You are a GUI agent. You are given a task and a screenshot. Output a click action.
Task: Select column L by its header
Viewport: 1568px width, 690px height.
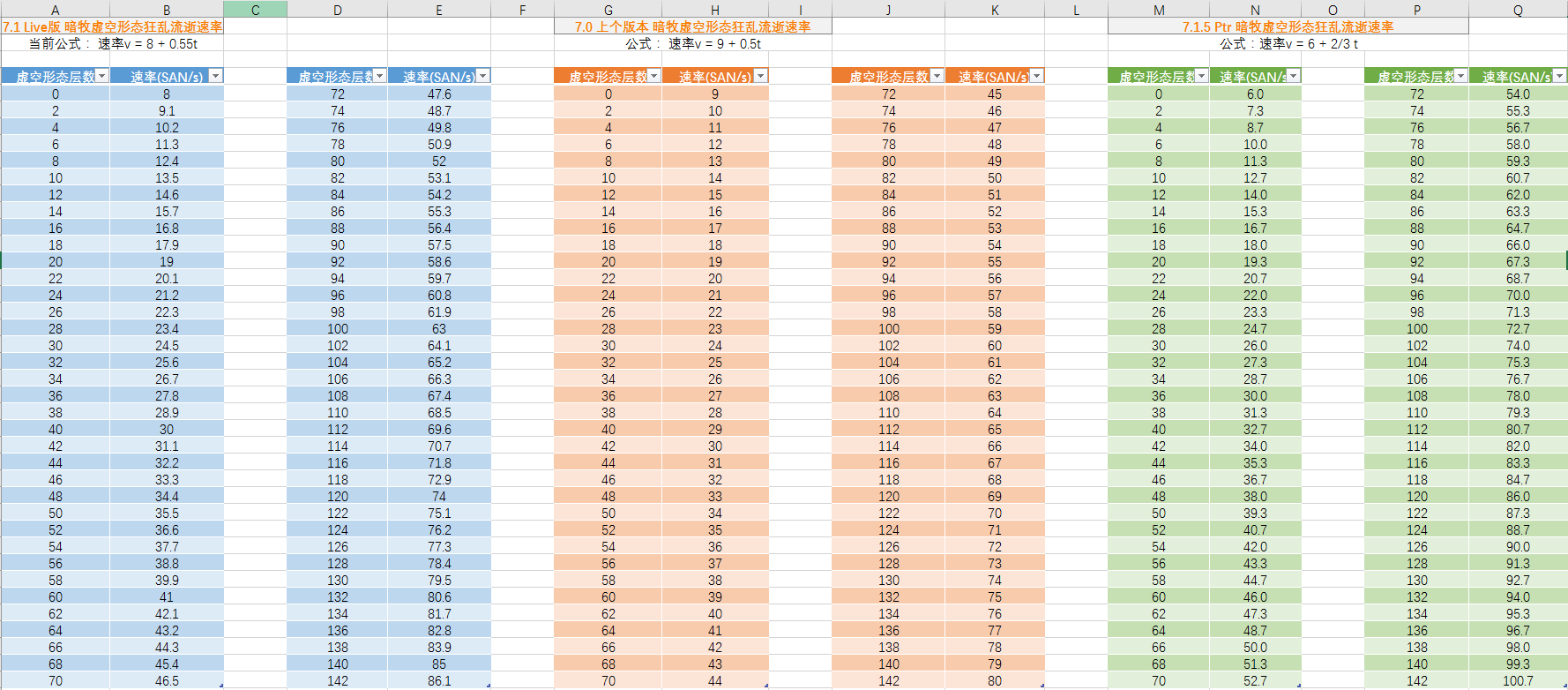(x=1076, y=10)
